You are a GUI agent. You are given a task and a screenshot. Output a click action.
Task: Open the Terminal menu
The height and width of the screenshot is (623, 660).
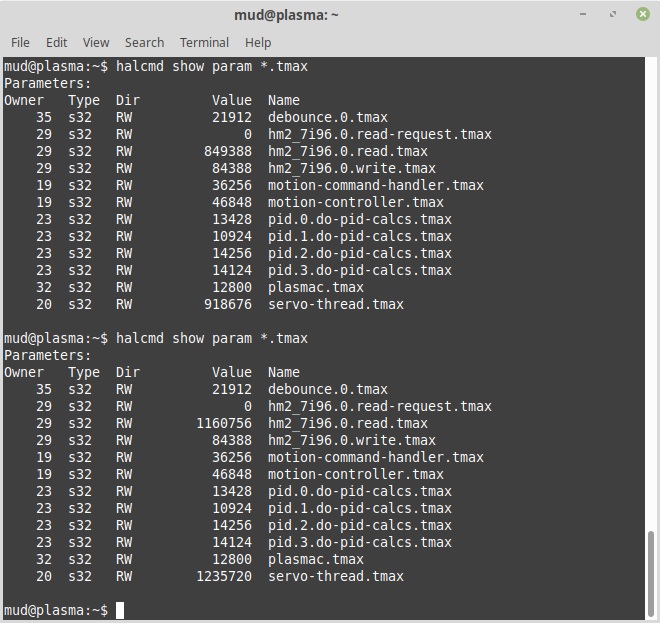(x=204, y=43)
